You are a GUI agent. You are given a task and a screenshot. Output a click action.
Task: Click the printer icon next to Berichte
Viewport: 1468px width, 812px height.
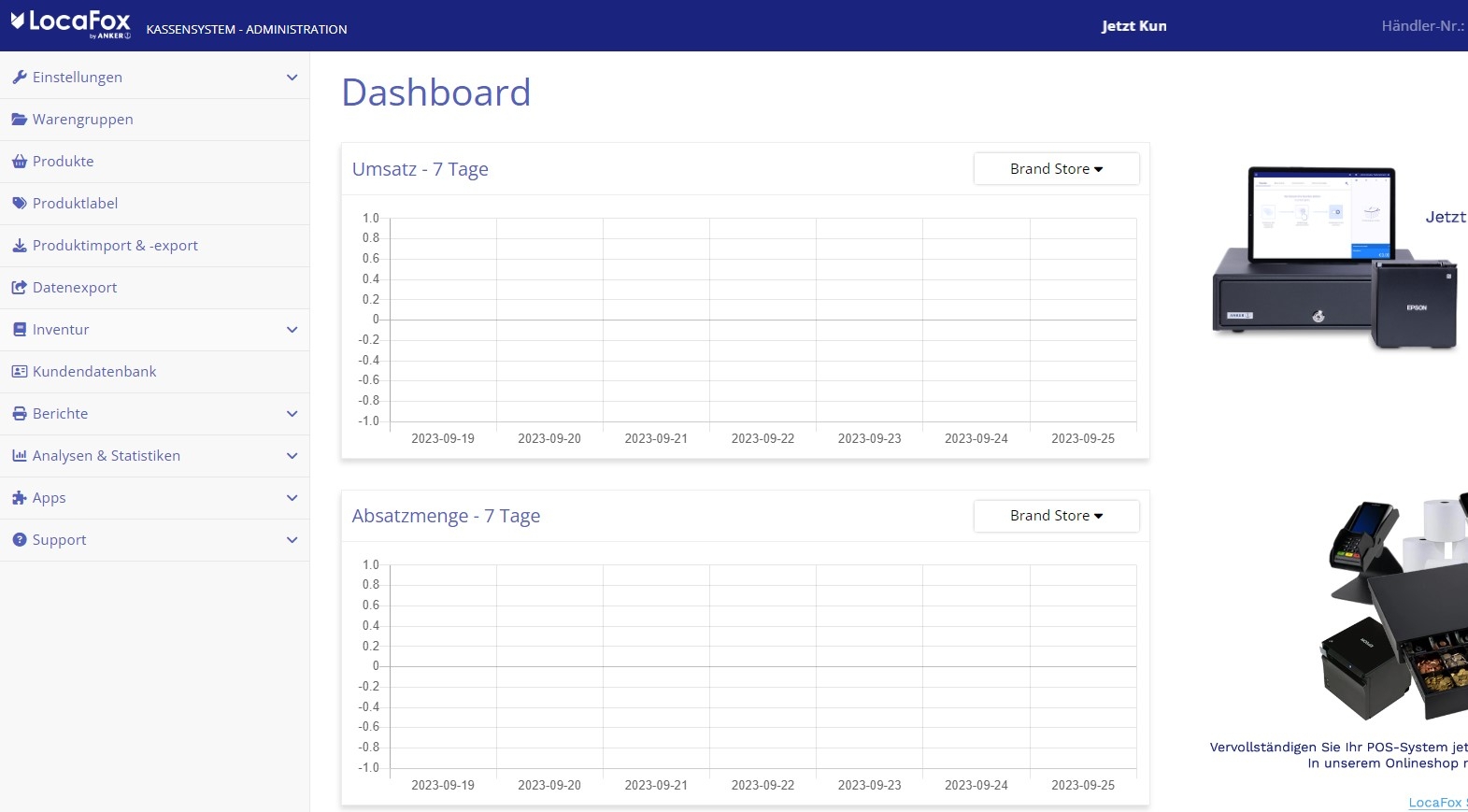(19, 414)
